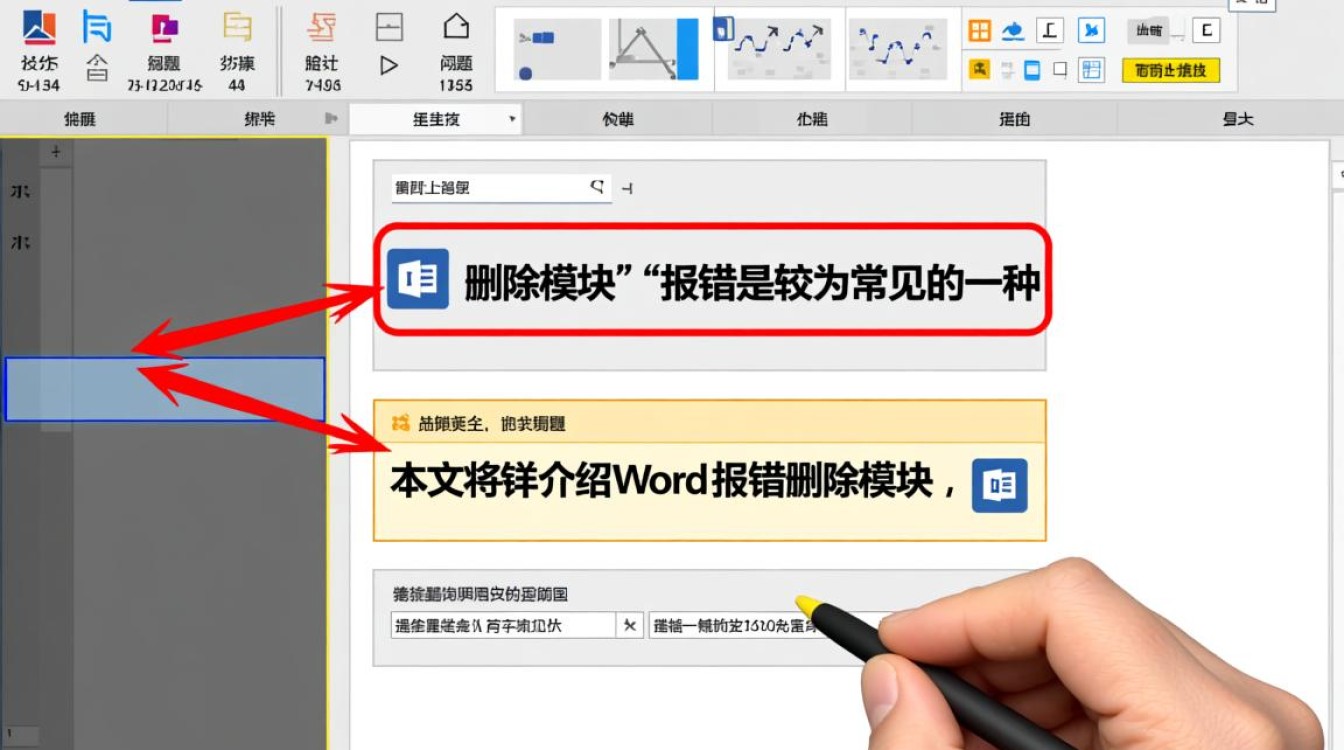
Task: Focus the right input field in bottom panel
Action: (764, 625)
